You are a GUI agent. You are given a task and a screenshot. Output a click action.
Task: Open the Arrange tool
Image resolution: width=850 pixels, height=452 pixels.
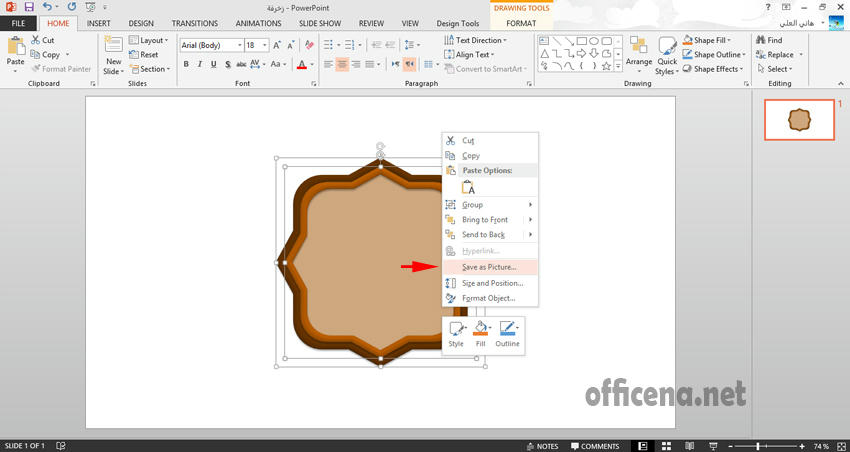pyautogui.click(x=639, y=52)
